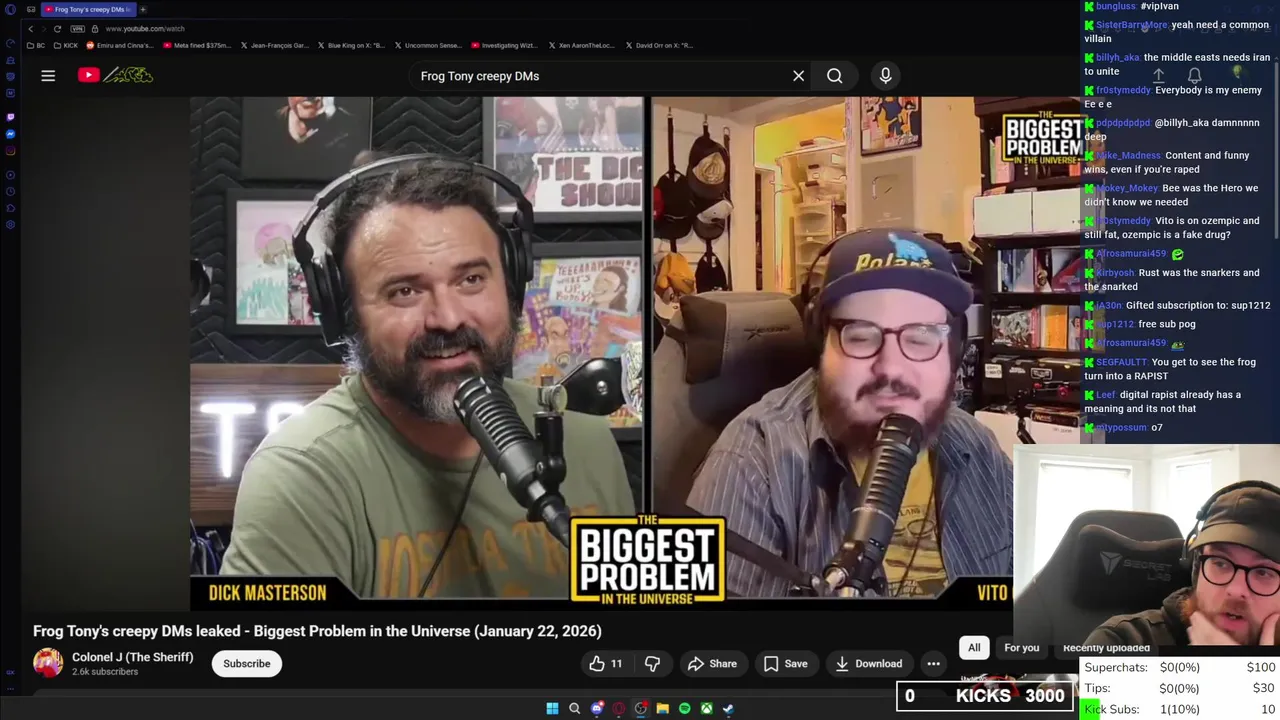
Task: Open tab islands icon by tab bar
Action: 30,9
